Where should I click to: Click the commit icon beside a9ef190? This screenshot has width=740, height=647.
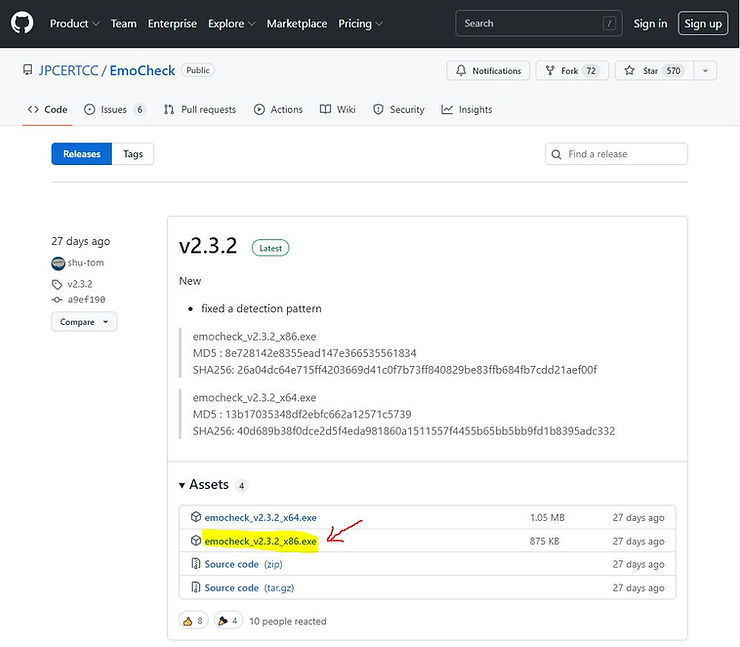point(57,300)
